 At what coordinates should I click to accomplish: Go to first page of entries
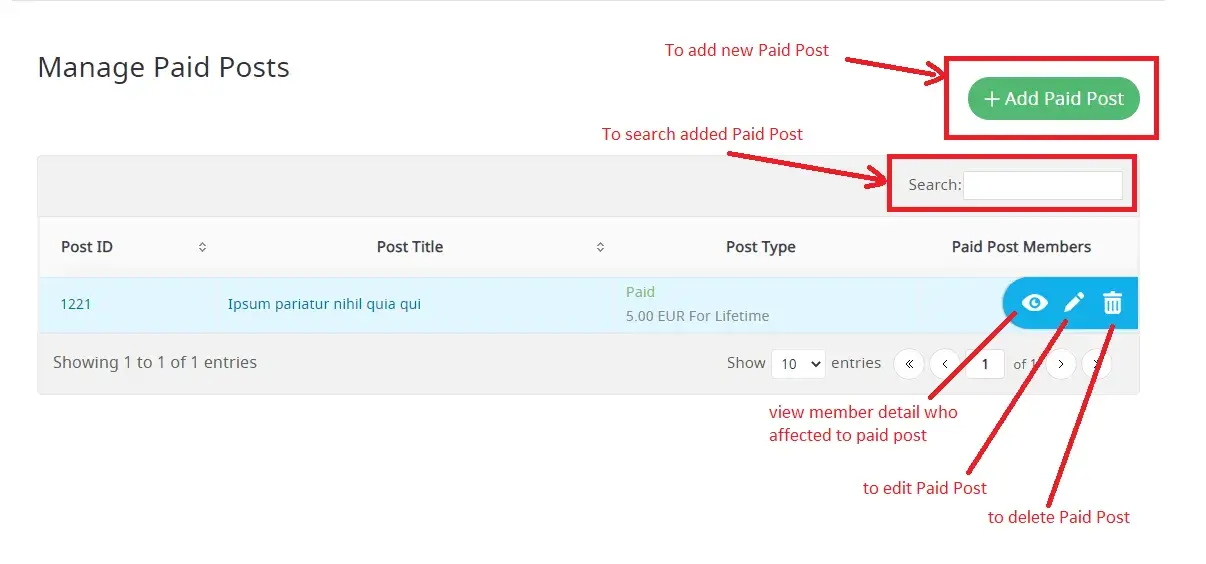click(908, 364)
